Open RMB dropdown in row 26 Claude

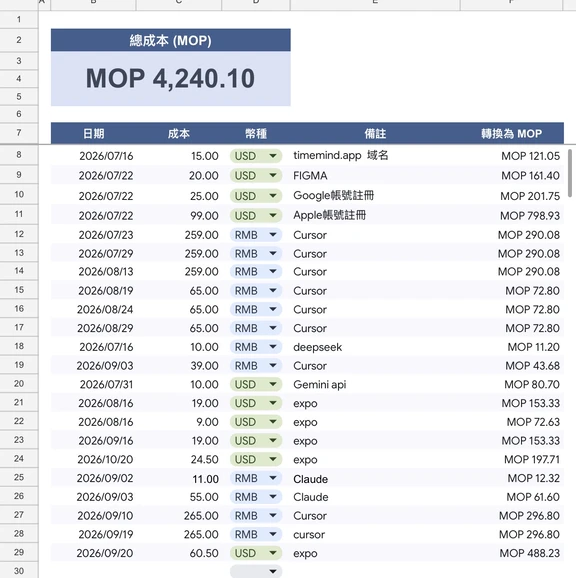click(x=256, y=497)
